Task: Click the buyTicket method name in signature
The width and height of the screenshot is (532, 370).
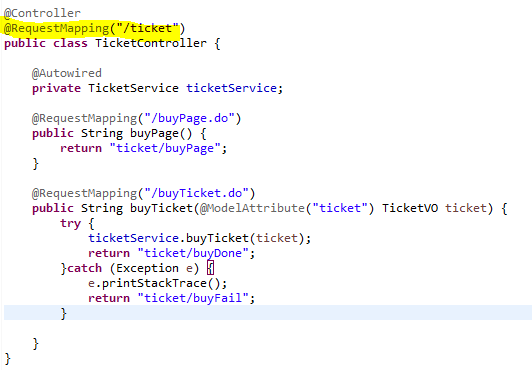Action: pyautogui.click(x=162, y=208)
